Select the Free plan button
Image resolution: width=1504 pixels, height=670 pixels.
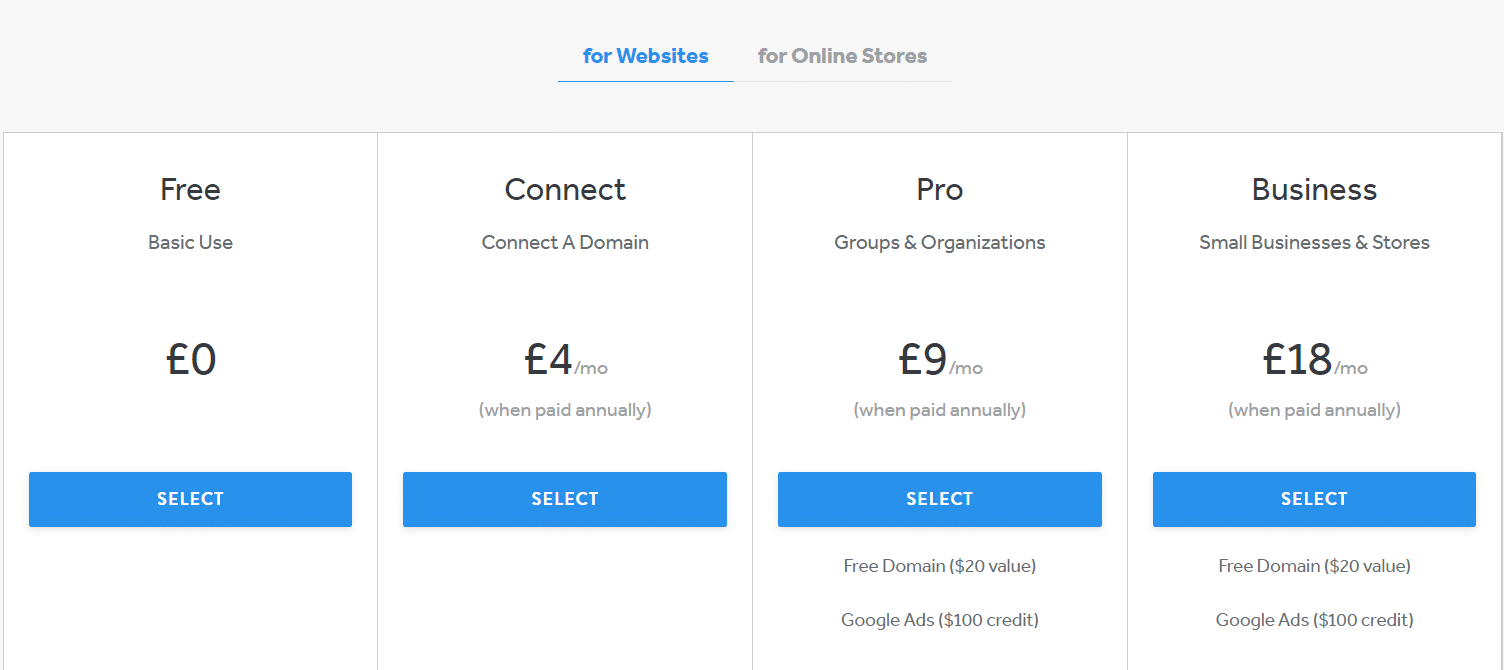click(x=190, y=499)
